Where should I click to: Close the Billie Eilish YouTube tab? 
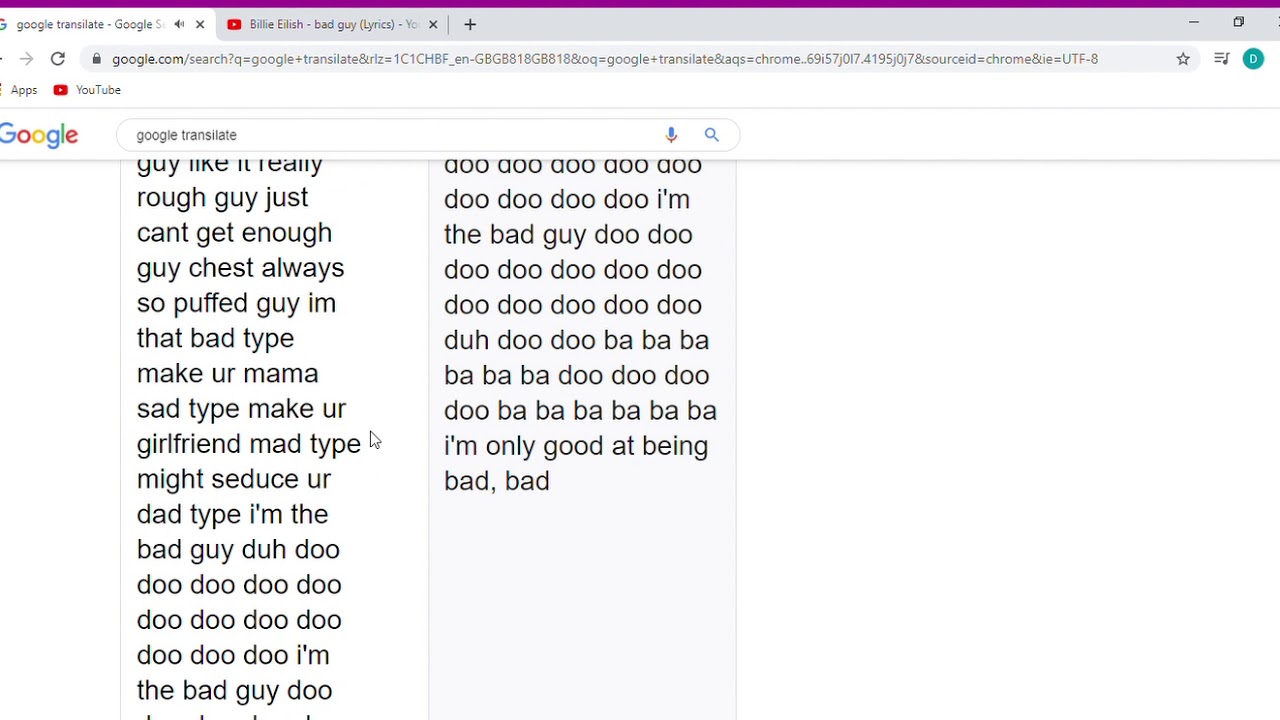coord(433,24)
